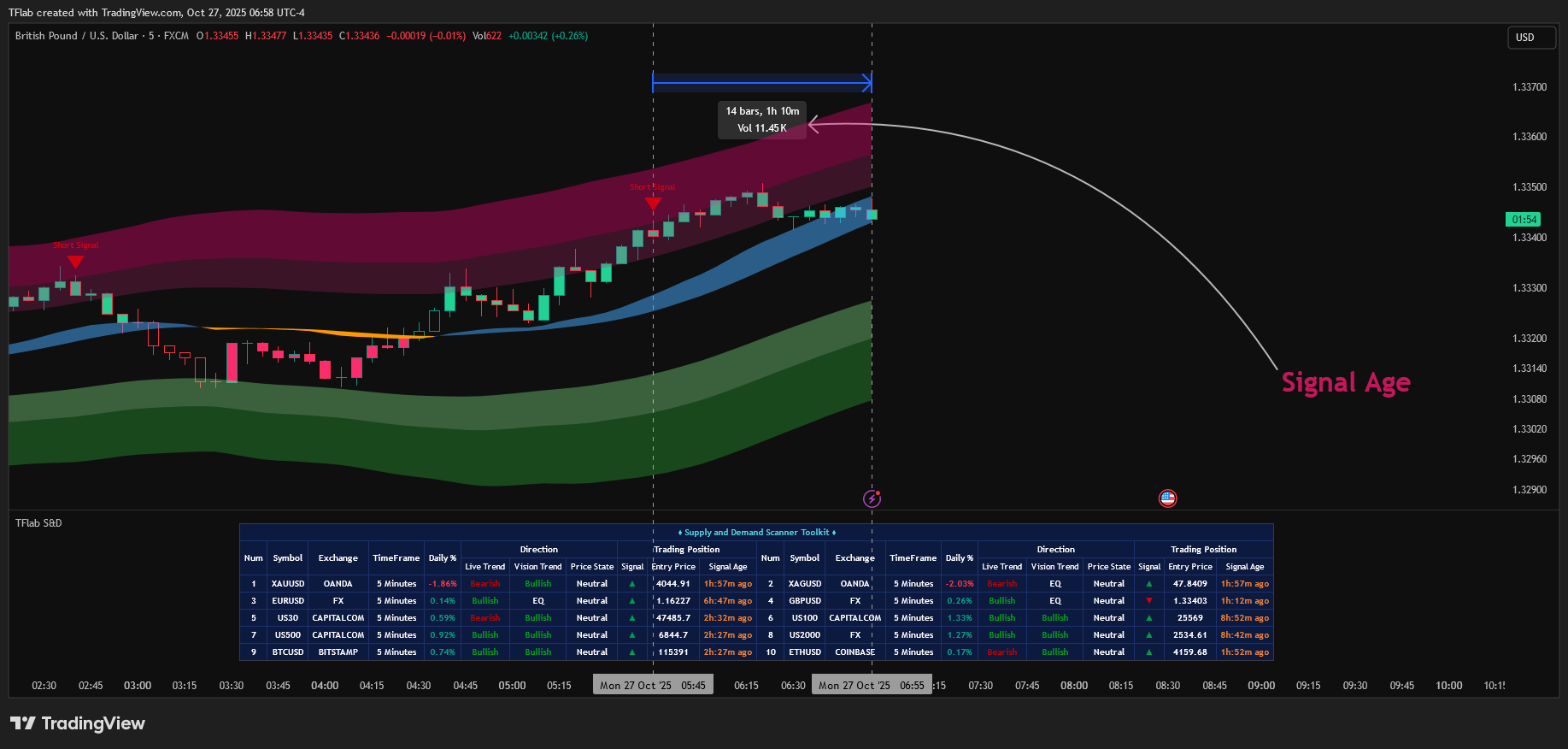Click the 1h:52m ago signal age cell

point(1245,652)
